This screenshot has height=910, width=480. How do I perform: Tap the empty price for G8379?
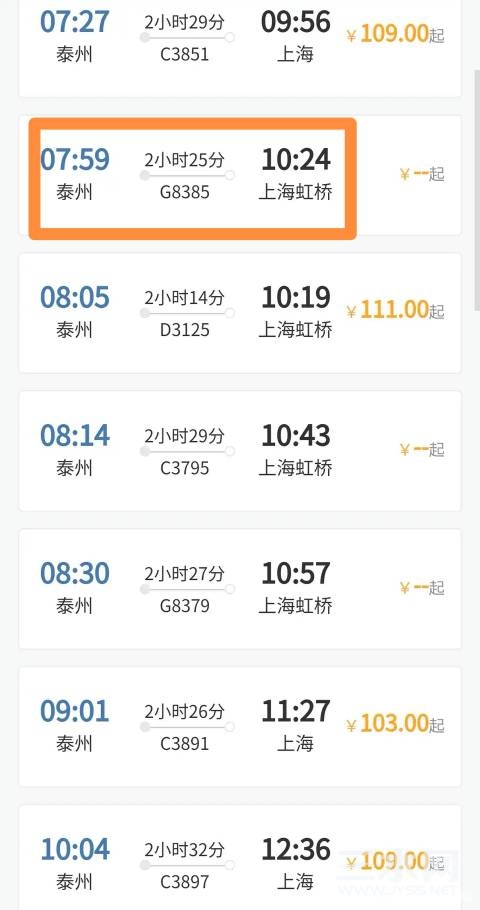tap(422, 587)
